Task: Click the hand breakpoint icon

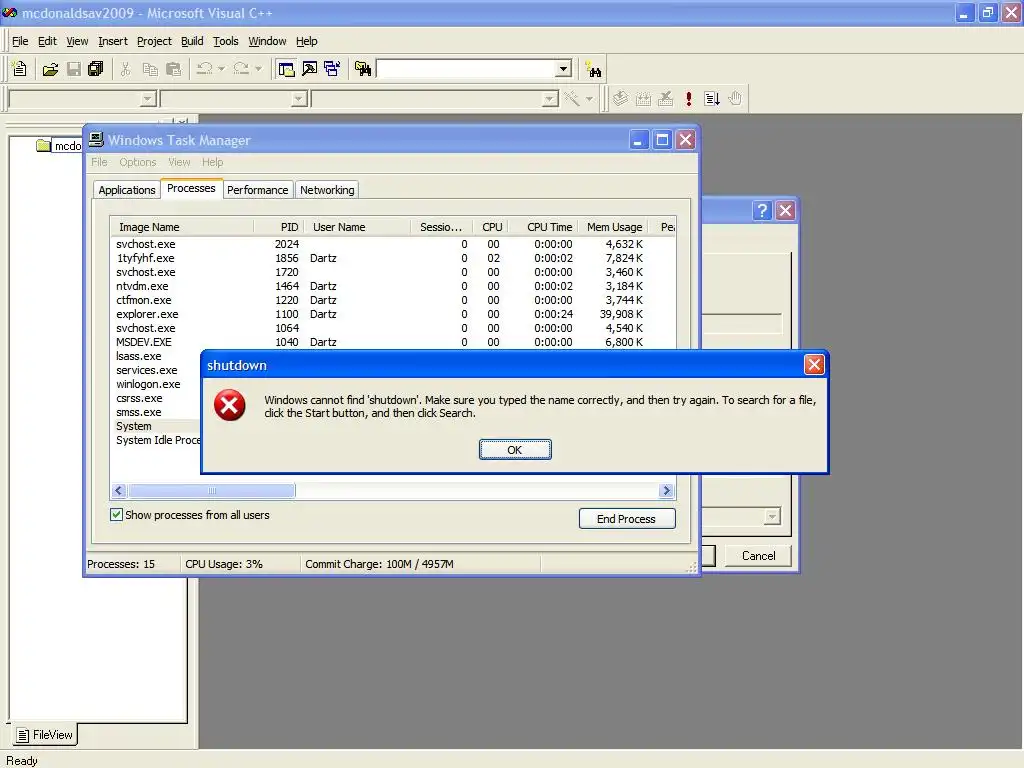Action: coord(735,99)
